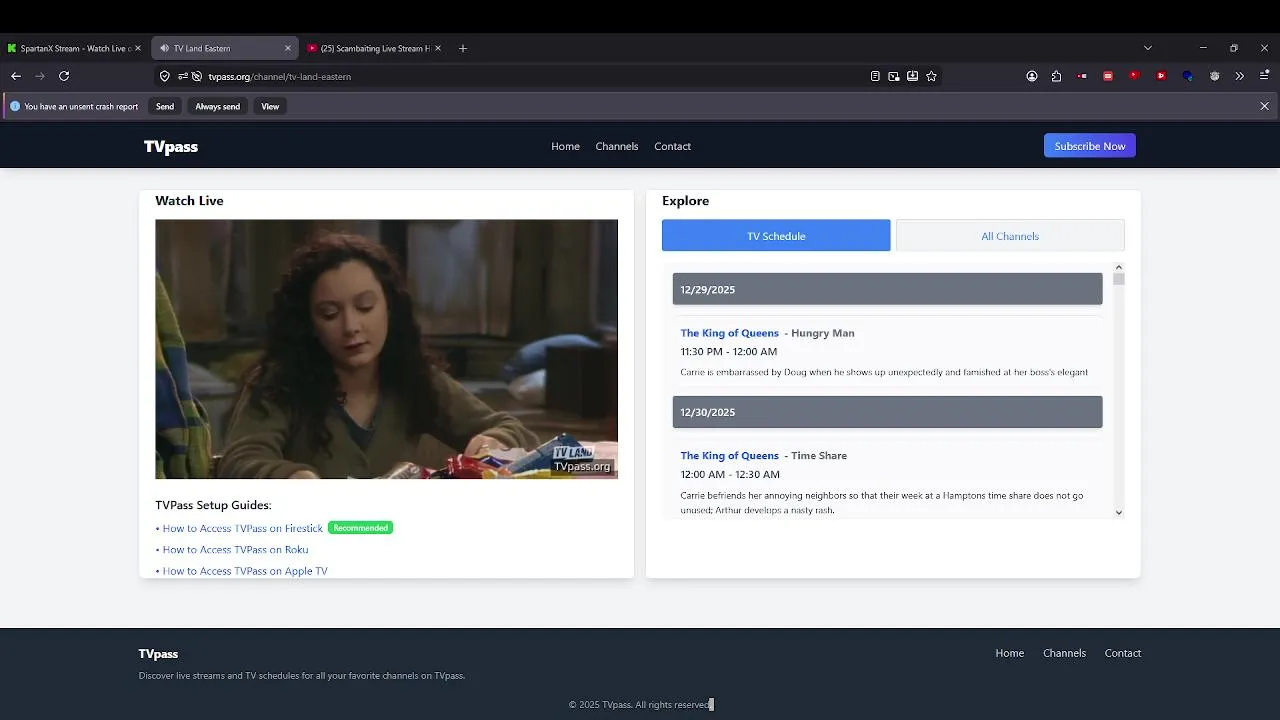Click the 12/30/2025 date header
Viewport: 1280px width, 720px height.
[x=887, y=412]
